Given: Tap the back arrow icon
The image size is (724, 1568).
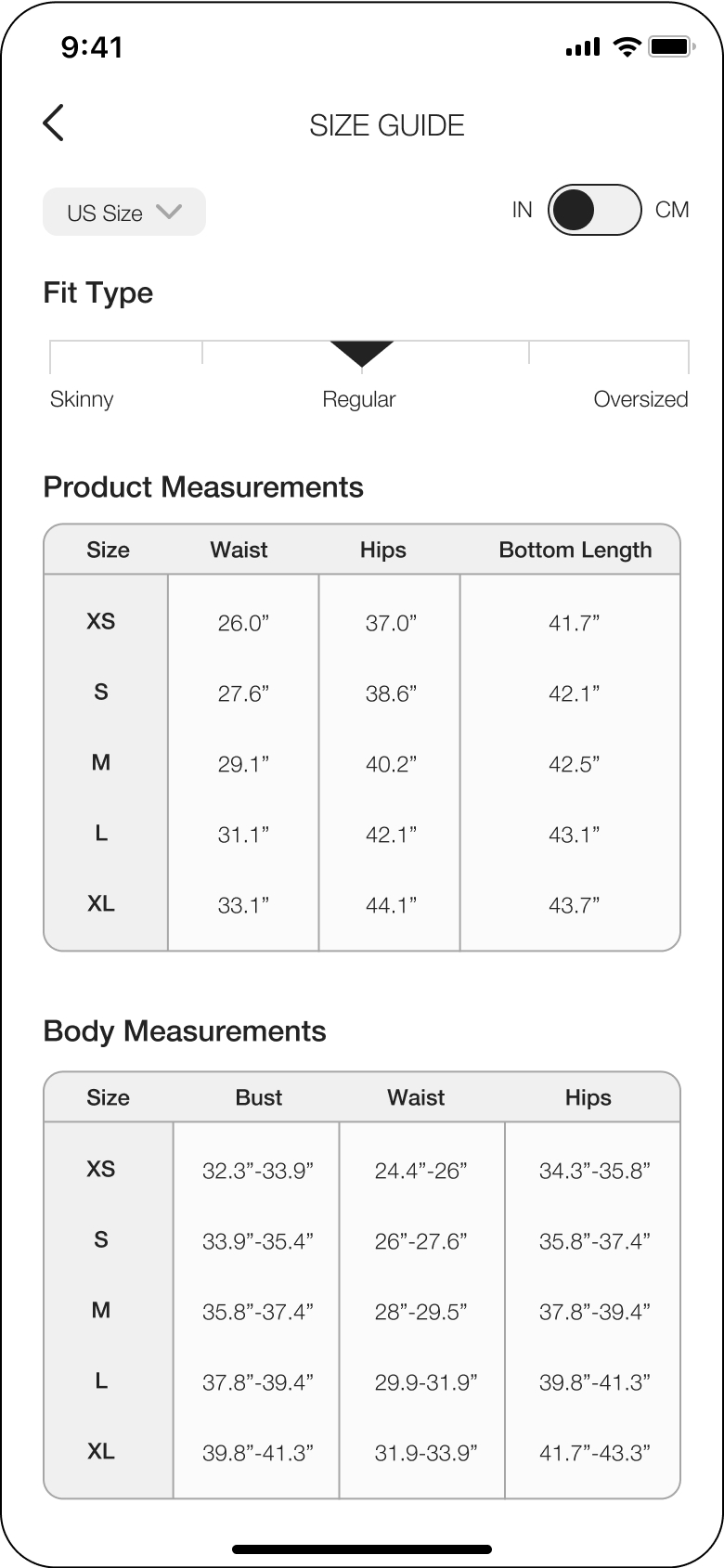Looking at the screenshot, I should [54, 123].
